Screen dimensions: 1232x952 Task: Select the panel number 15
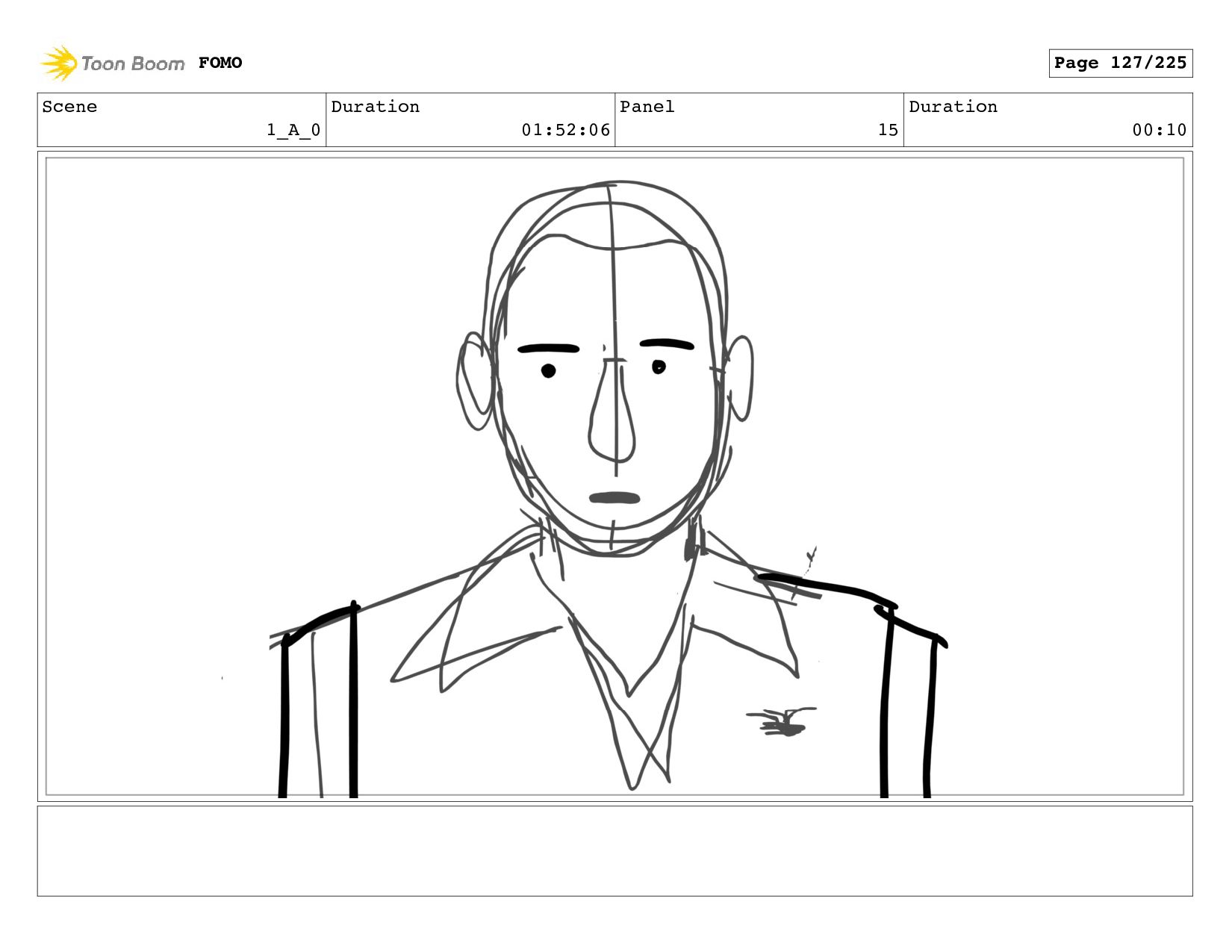[x=888, y=130]
